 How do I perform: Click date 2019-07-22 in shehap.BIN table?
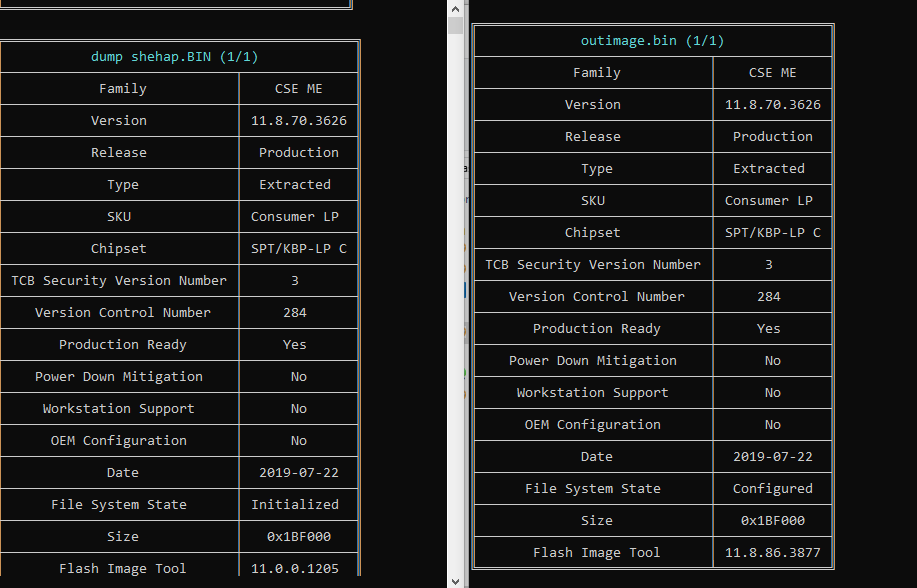(x=299, y=473)
